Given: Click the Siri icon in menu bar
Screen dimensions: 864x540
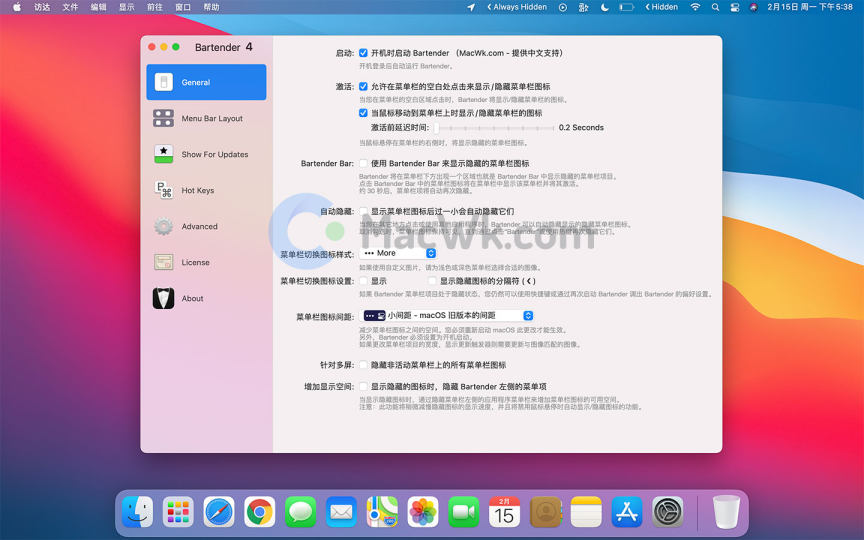Looking at the screenshot, I should pyautogui.click(x=754, y=7).
